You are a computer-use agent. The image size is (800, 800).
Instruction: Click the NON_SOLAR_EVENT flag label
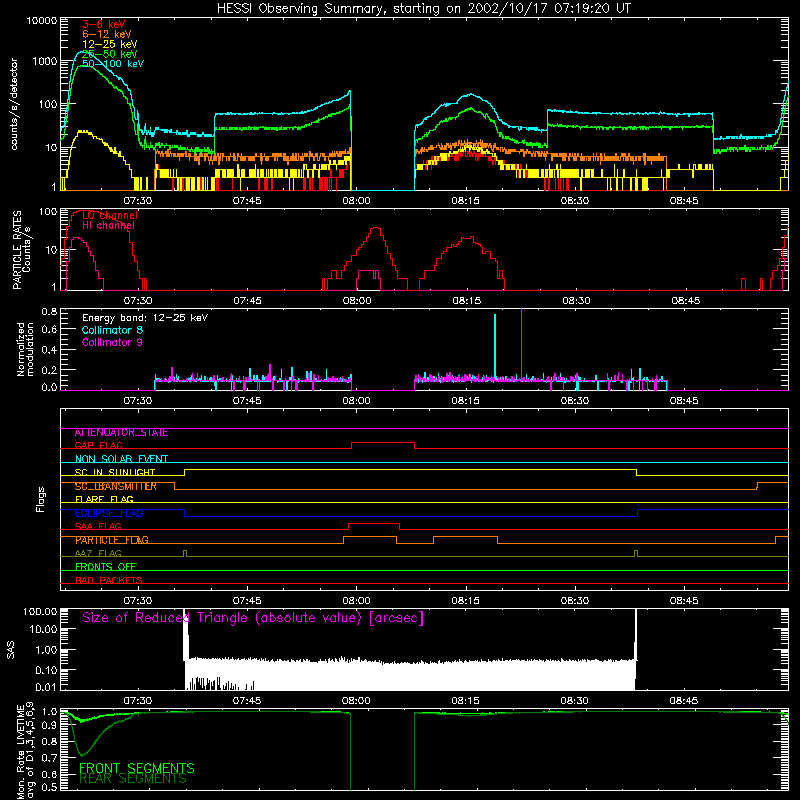pos(121,459)
